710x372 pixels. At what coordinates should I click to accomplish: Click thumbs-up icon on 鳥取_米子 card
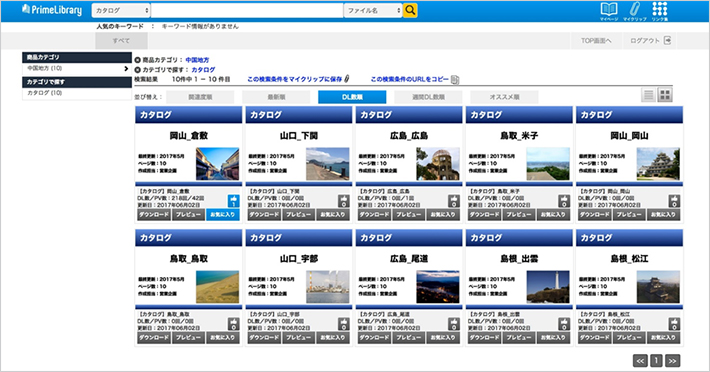click(x=564, y=201)
